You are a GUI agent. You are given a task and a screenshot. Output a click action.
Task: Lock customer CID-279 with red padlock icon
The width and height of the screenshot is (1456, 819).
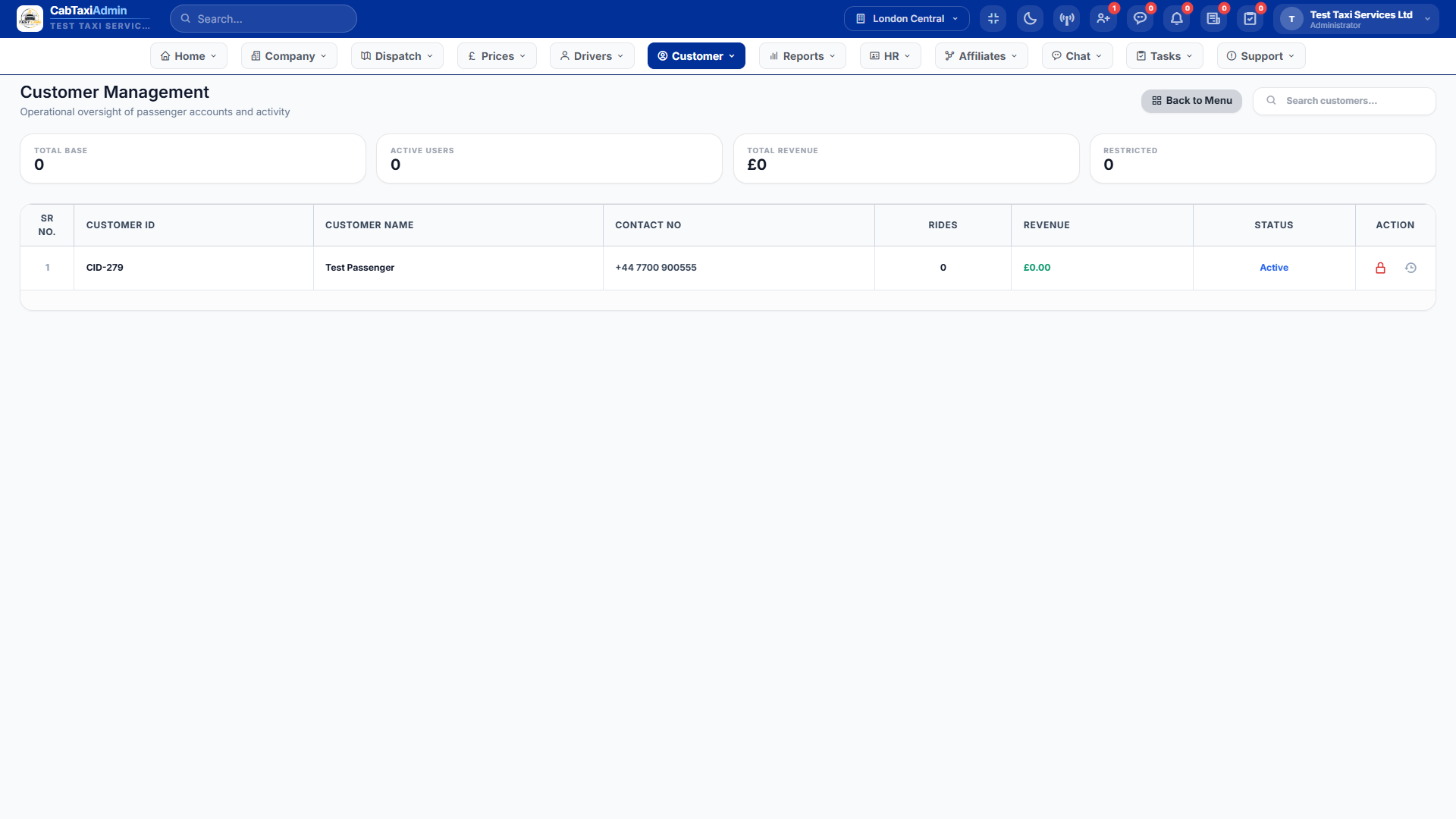pyautogui.click(x=1380, y=268)
